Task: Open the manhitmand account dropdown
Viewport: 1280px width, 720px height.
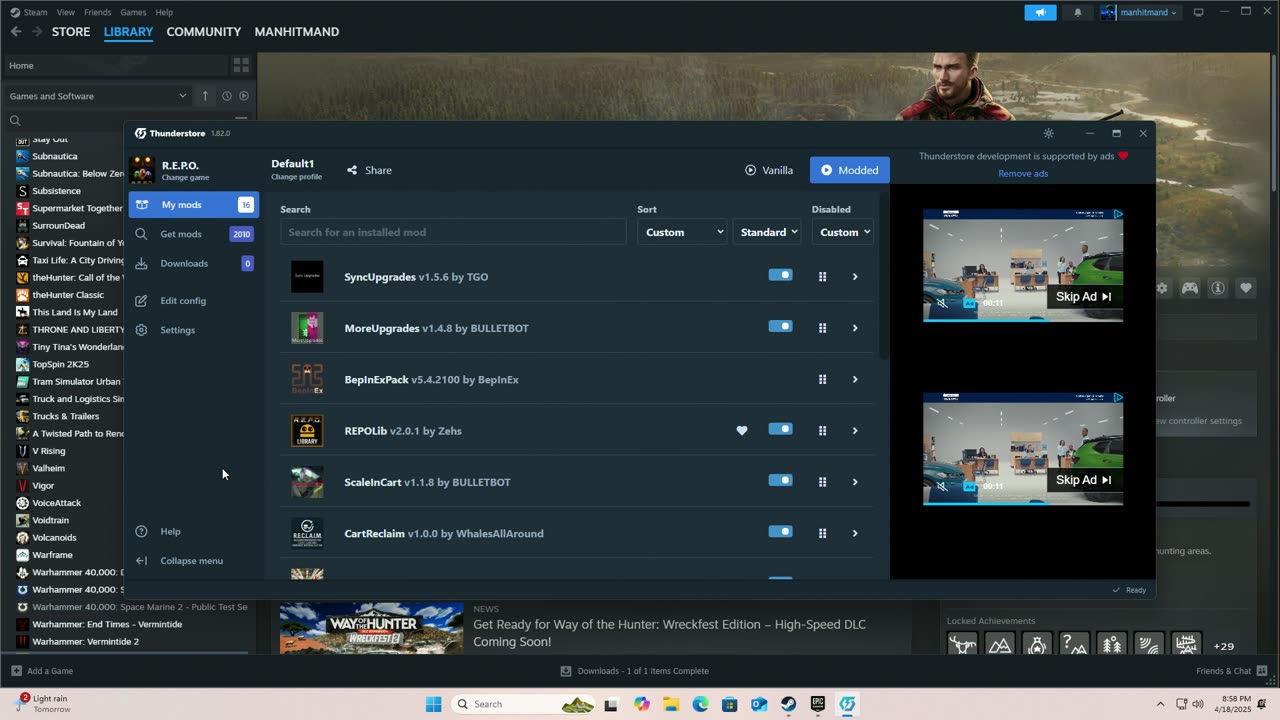Action: 1139,12
